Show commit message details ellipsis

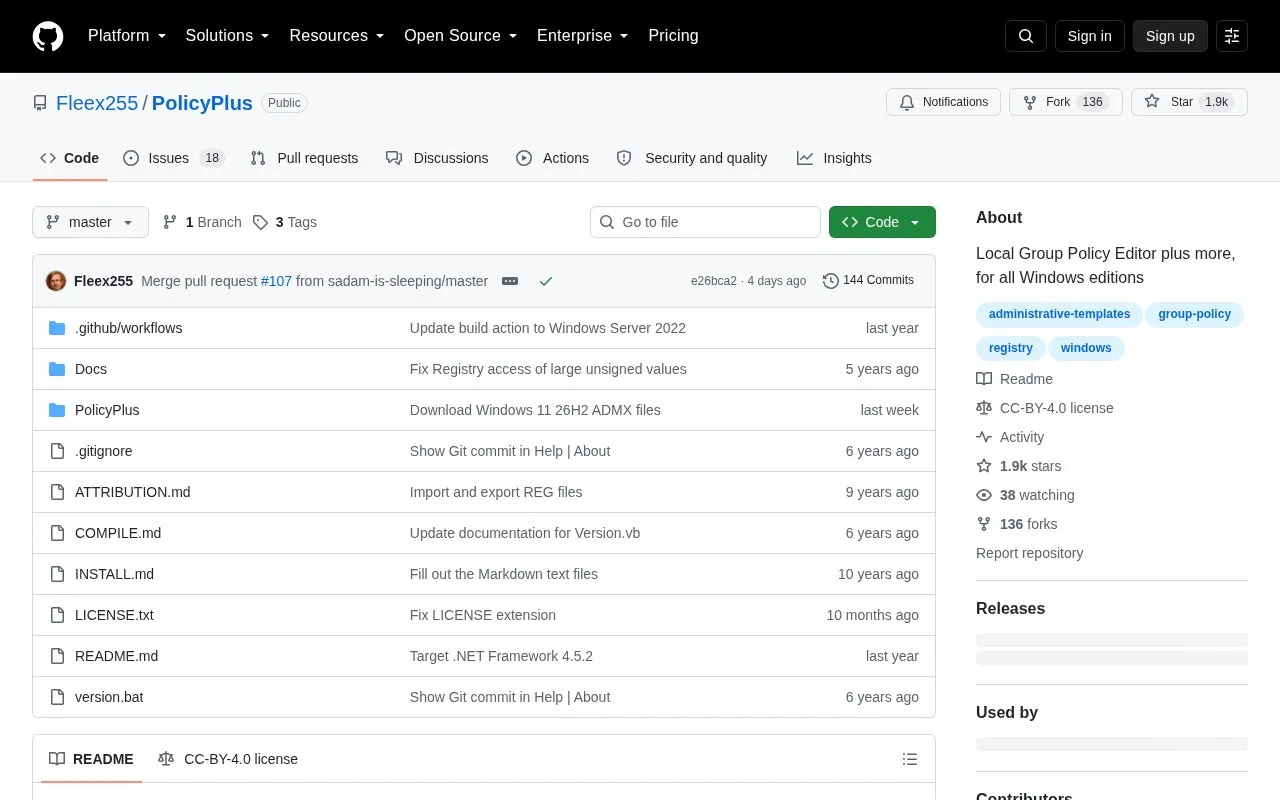510,281
